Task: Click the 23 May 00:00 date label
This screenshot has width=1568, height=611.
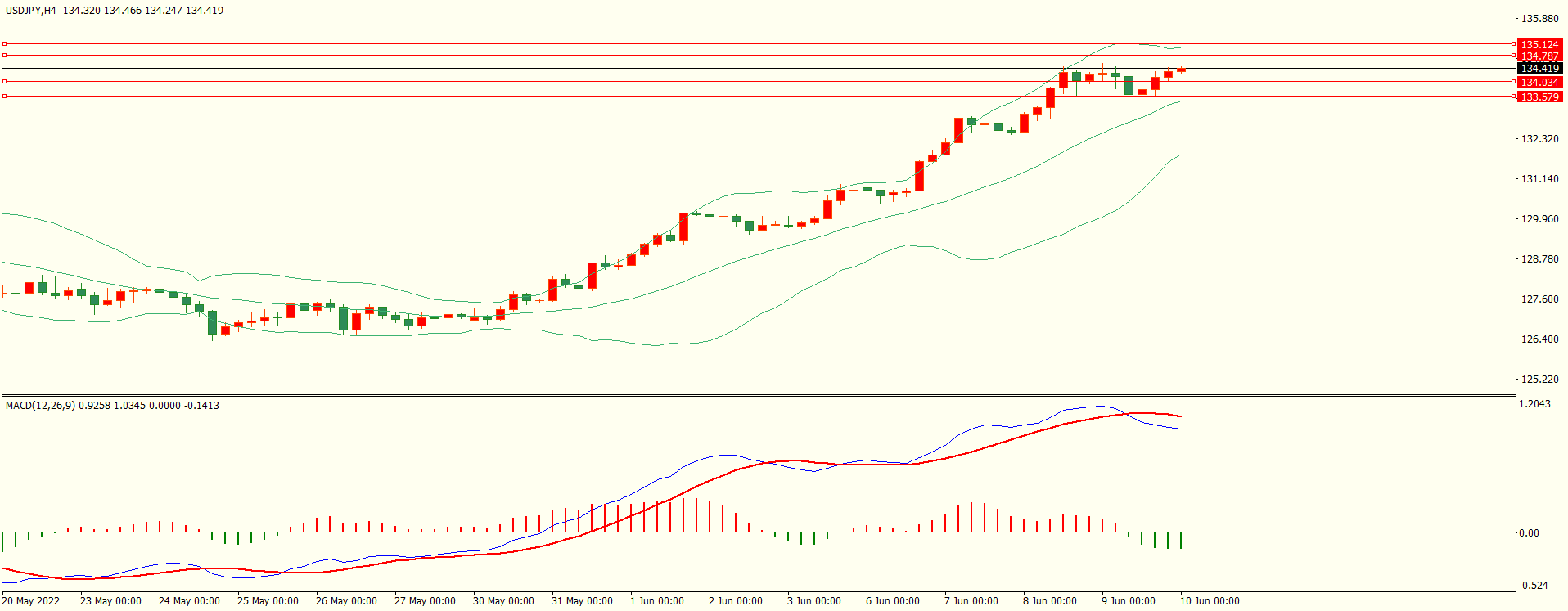Action: pos(110,601)
